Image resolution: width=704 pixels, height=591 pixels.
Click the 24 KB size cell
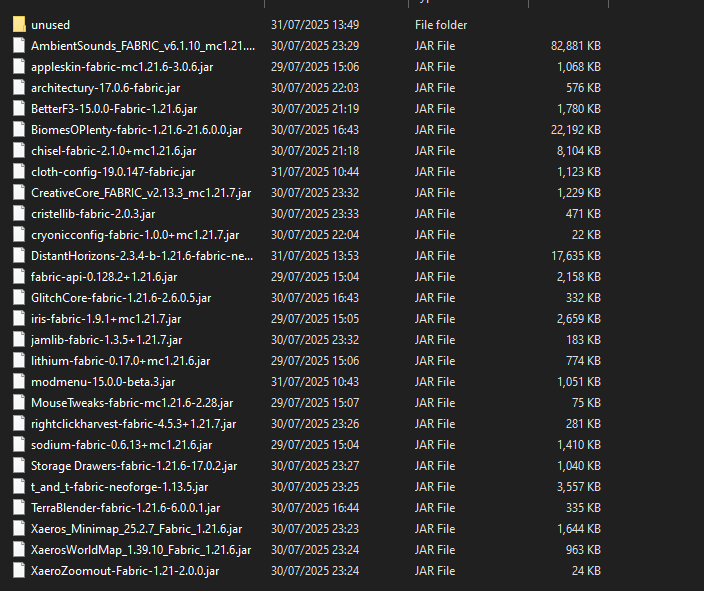tap(586, 571)
